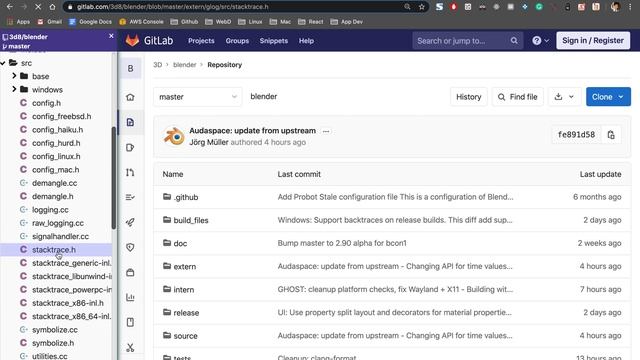Click the Find file button
The width and height of the screenshot is (640, 360).
[518, 97]
